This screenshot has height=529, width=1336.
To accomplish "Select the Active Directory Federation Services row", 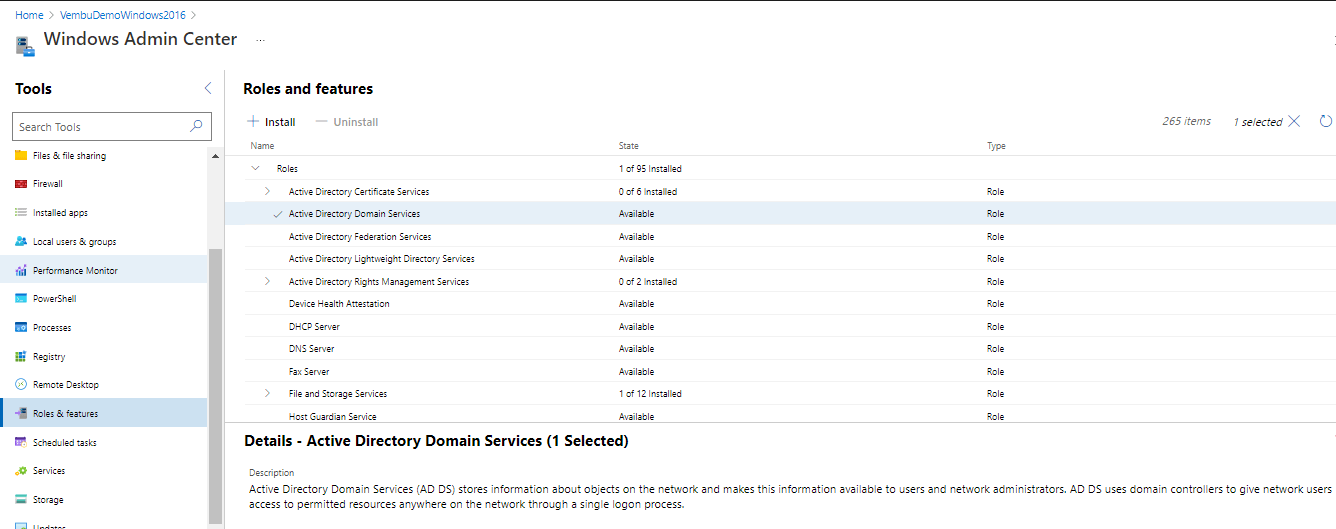I will (780, 237).
